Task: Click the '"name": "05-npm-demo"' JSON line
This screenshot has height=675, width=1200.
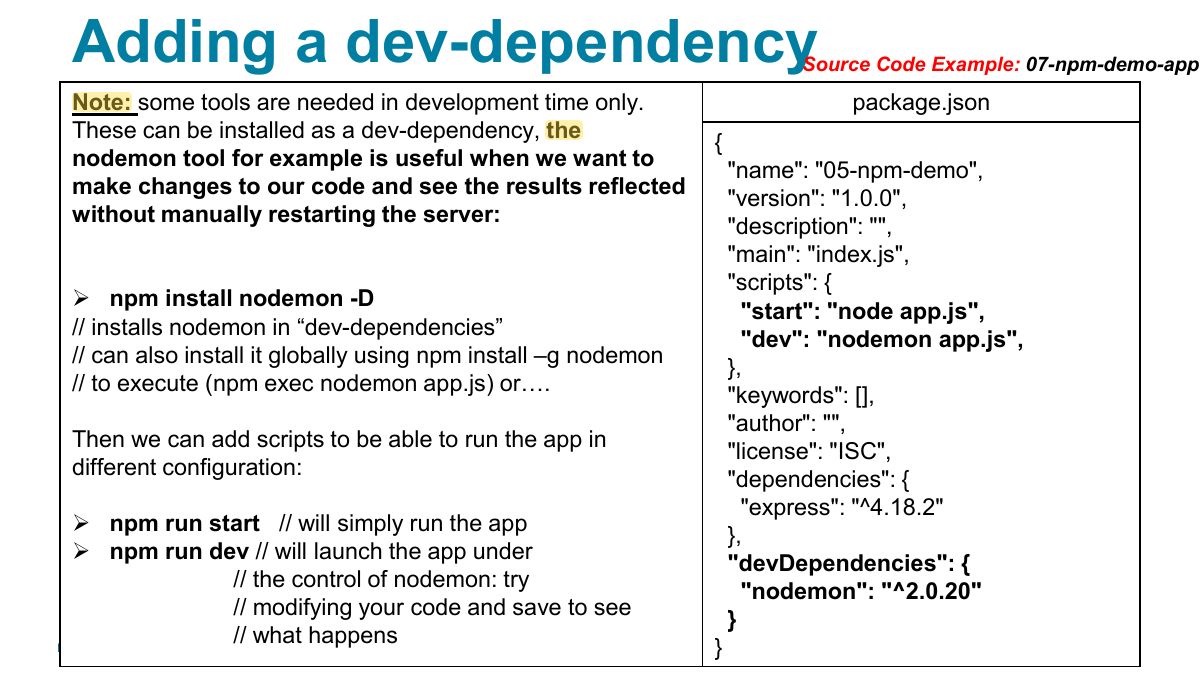Action: (x=856, y=170)
